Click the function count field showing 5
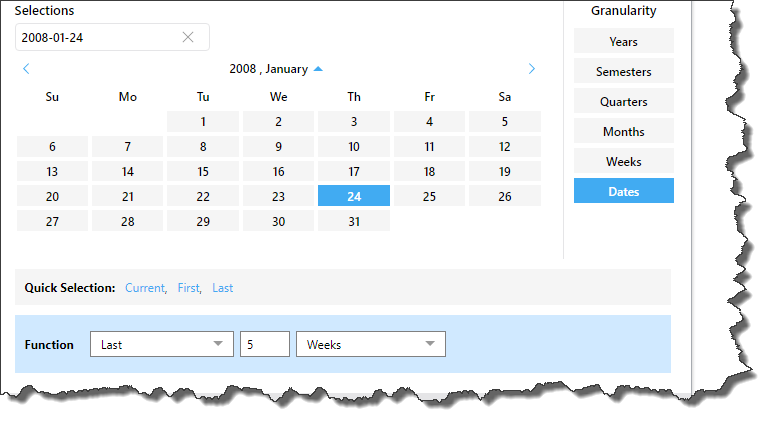 264,344
